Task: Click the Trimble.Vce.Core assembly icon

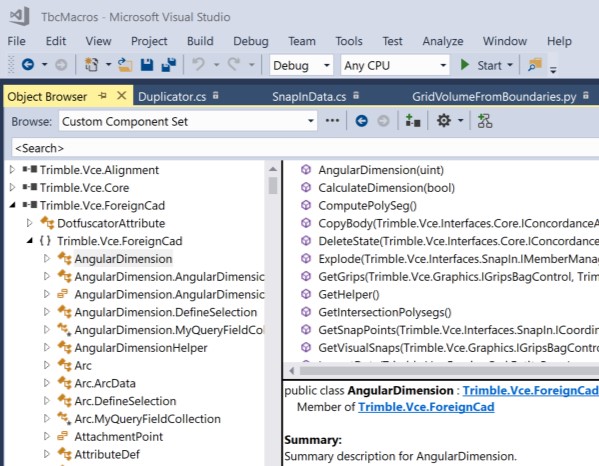Action: [x=30, y=187]
